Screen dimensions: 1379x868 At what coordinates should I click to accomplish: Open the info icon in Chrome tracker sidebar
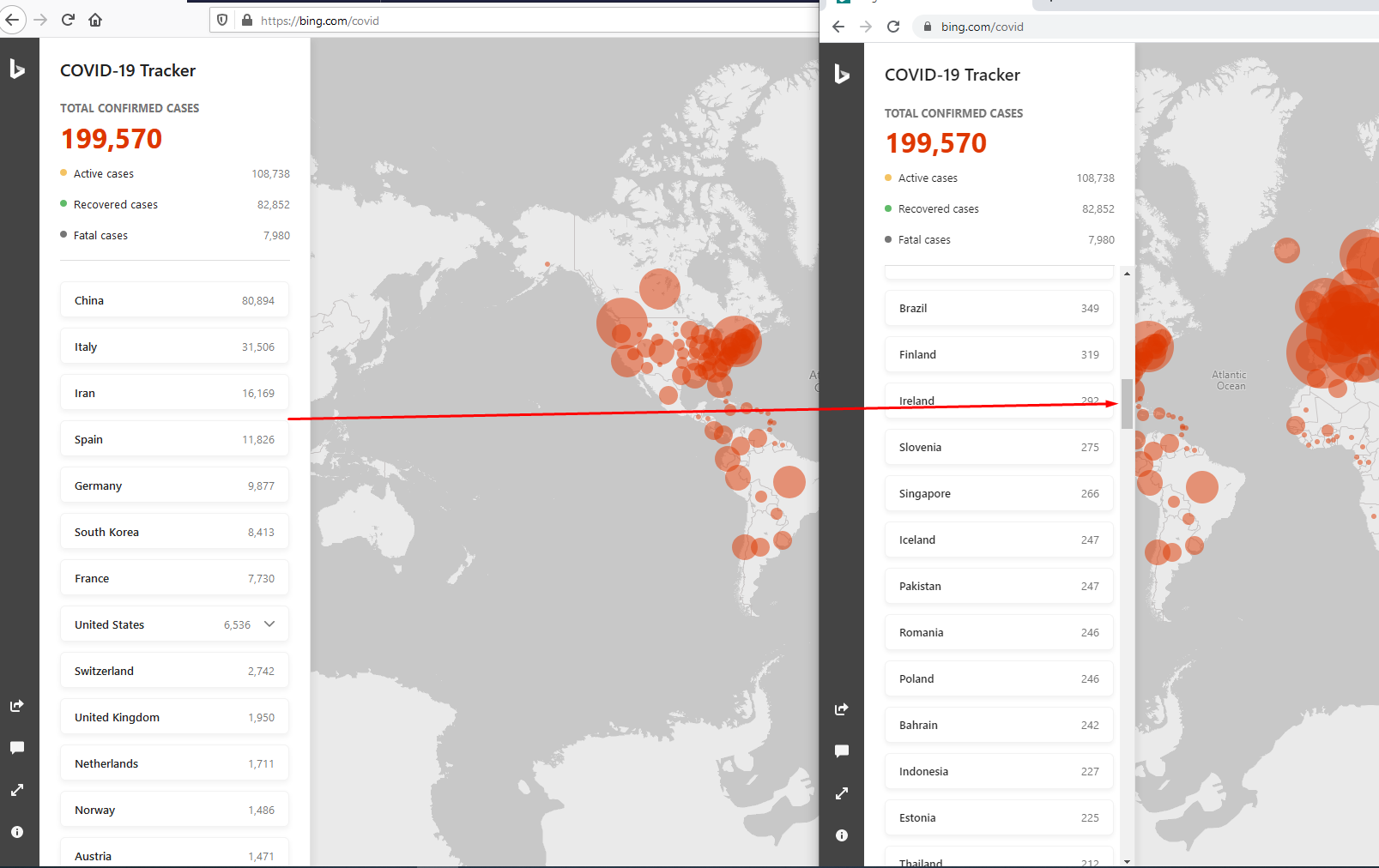point(842,835)
